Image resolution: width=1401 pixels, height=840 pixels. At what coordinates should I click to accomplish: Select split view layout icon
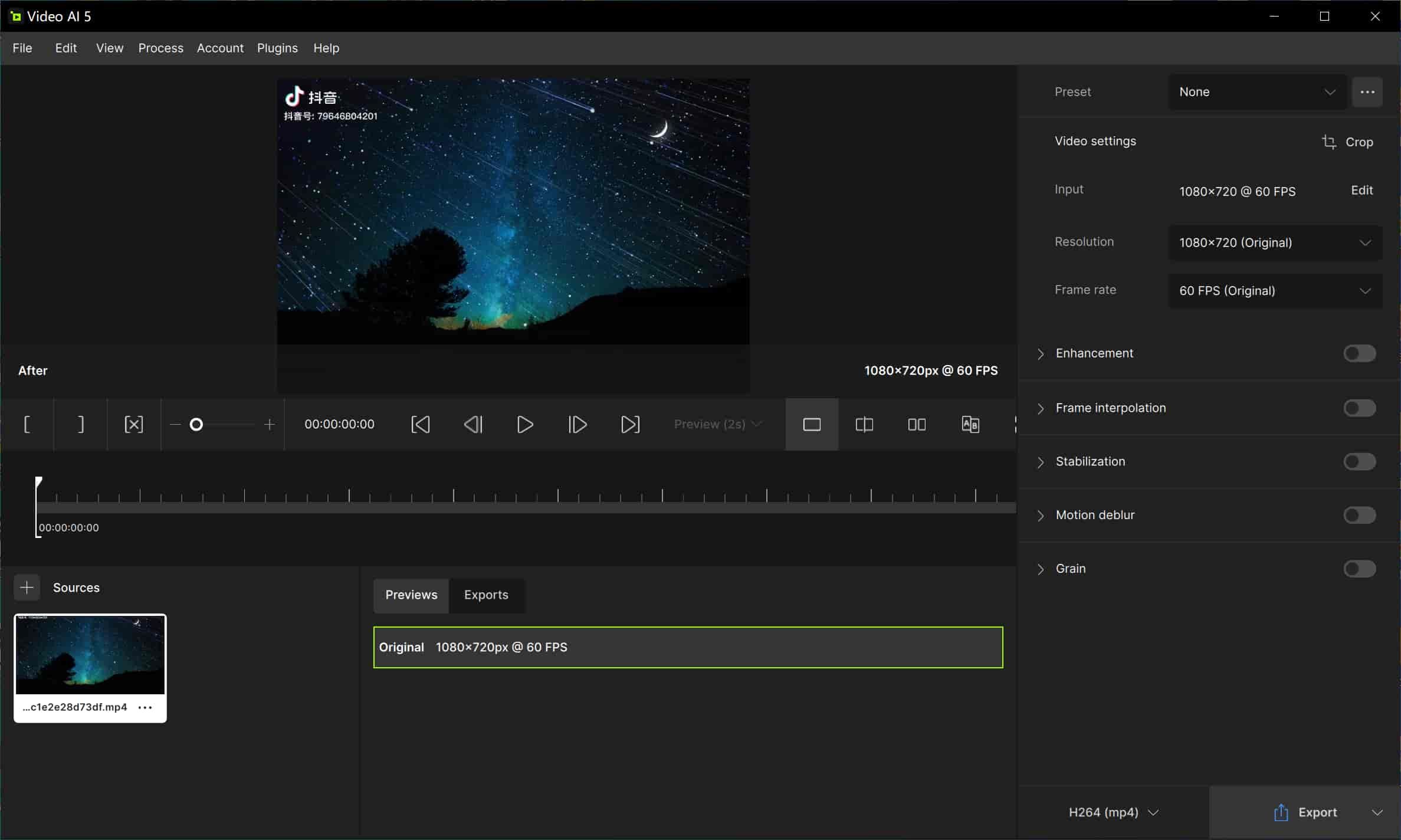864,424
